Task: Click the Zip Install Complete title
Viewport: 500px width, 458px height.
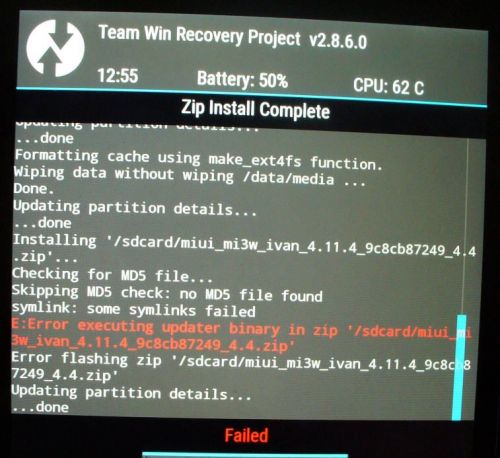Action: tap(255, 109)
